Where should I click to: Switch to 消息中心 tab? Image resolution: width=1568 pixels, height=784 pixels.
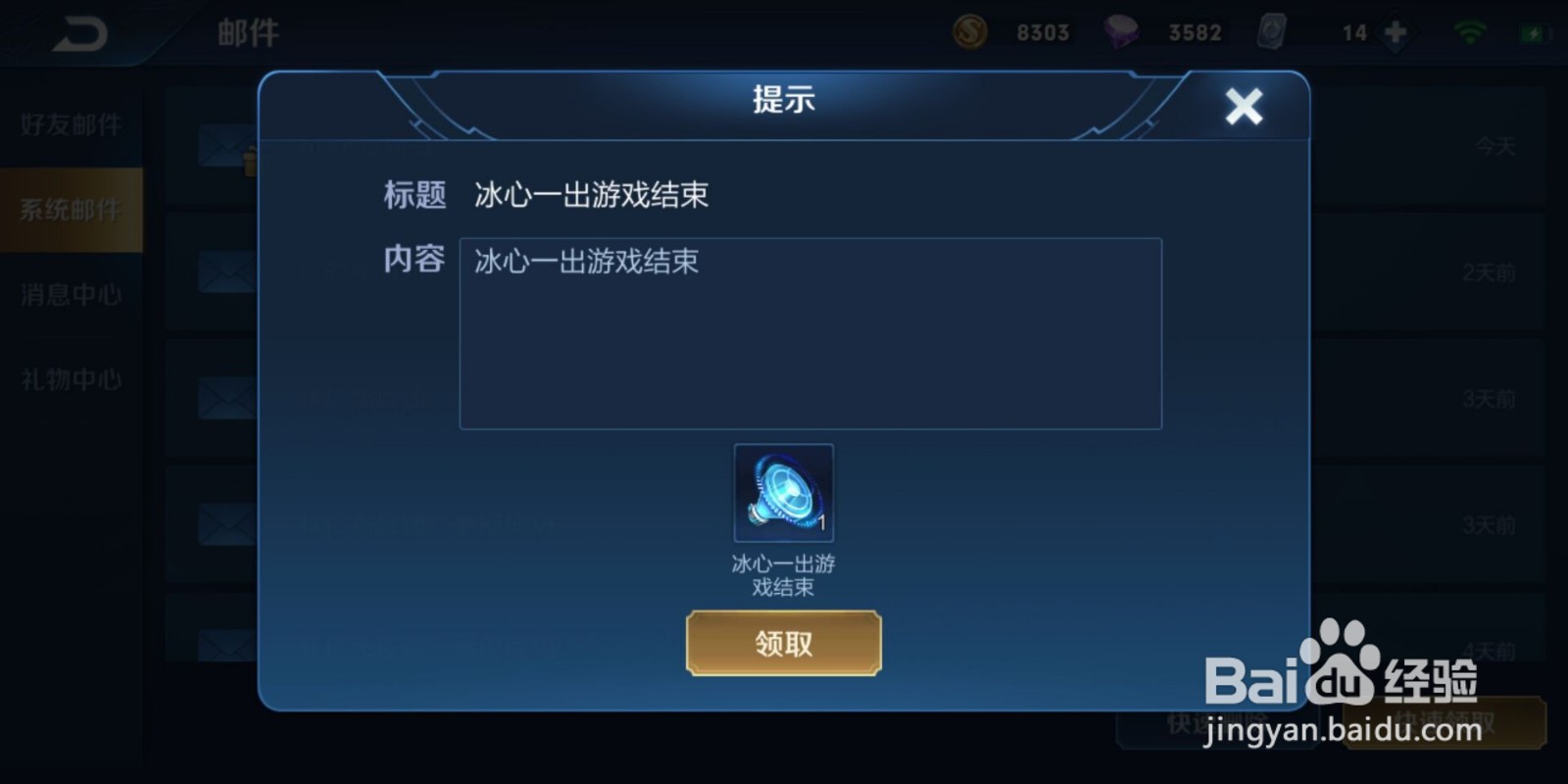point(72,294)
